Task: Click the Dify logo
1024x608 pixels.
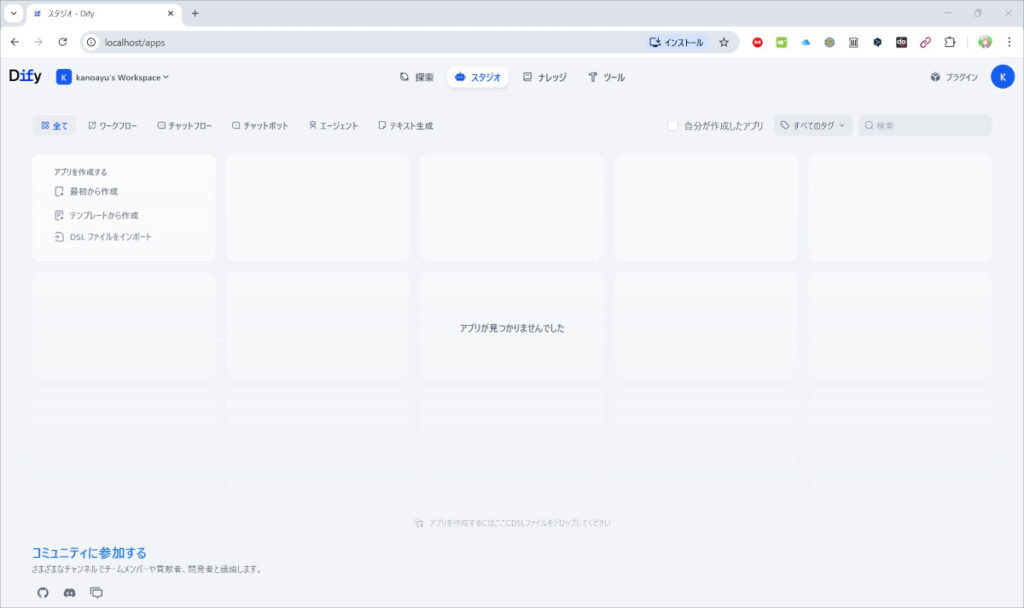Action: [x=25, y=77]
